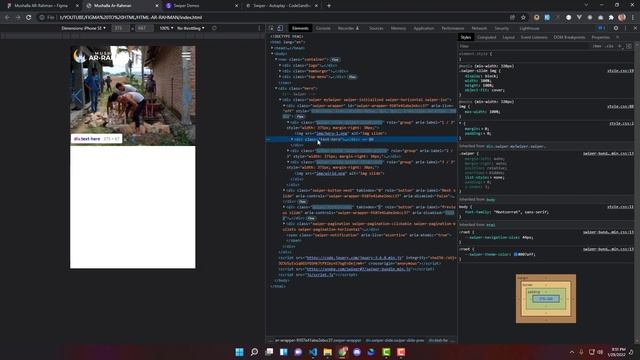
Task: Go forward in browser history
Action: 18,18
